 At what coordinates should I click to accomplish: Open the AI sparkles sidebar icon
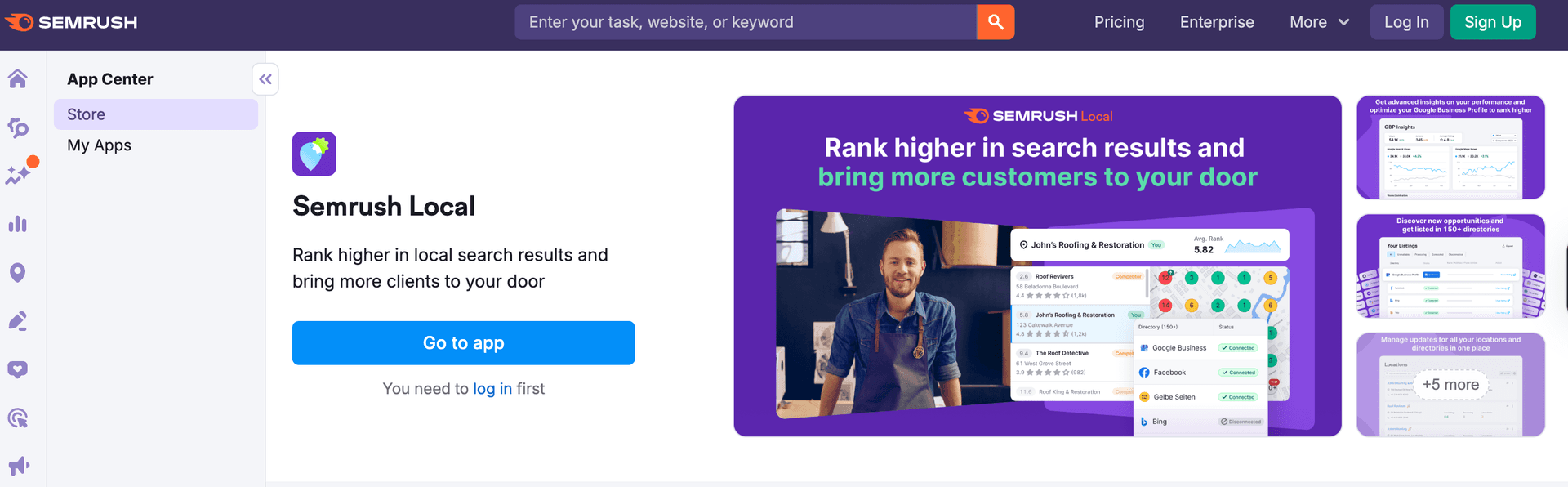click(19, 175)
